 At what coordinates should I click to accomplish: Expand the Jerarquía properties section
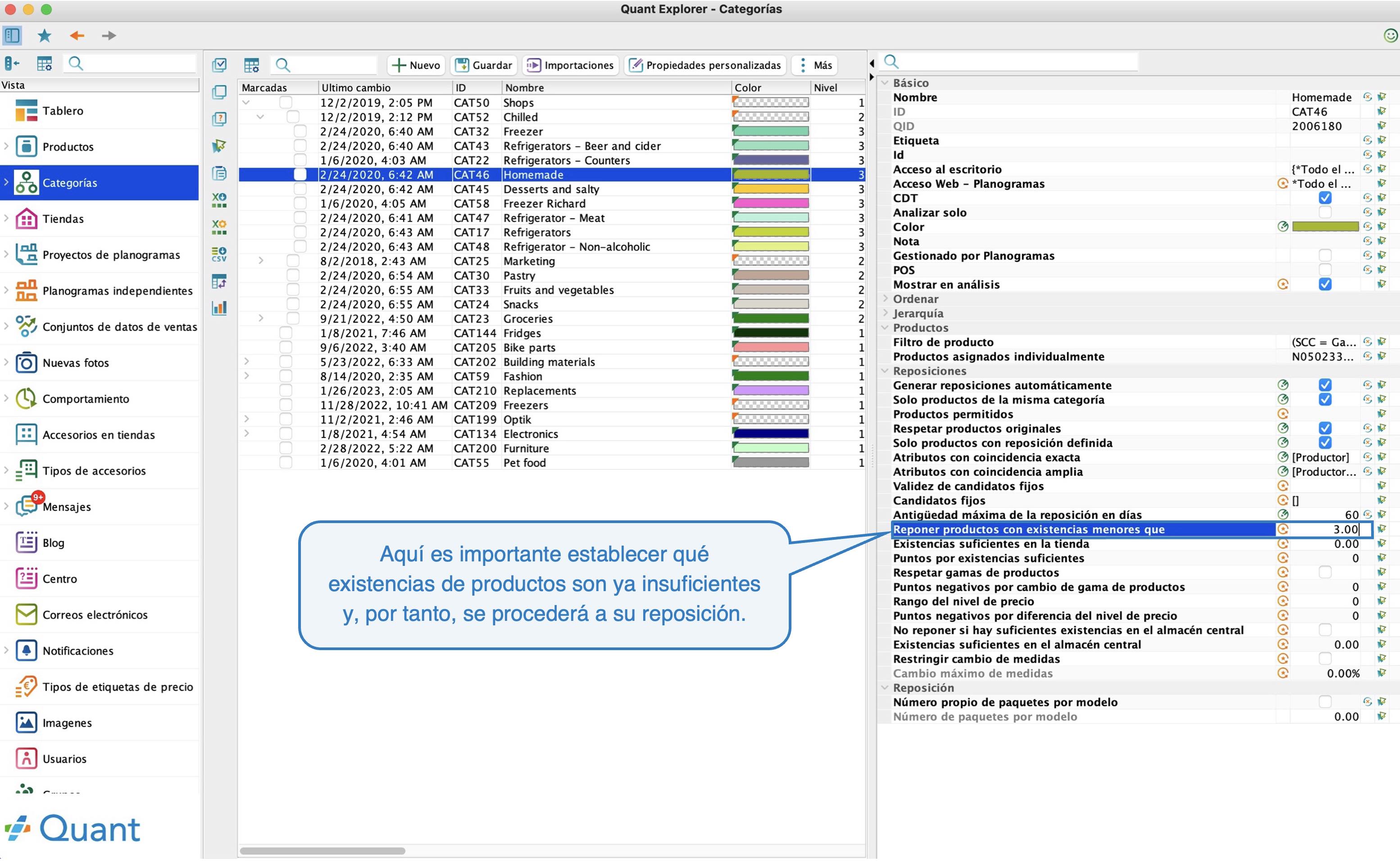885,313
